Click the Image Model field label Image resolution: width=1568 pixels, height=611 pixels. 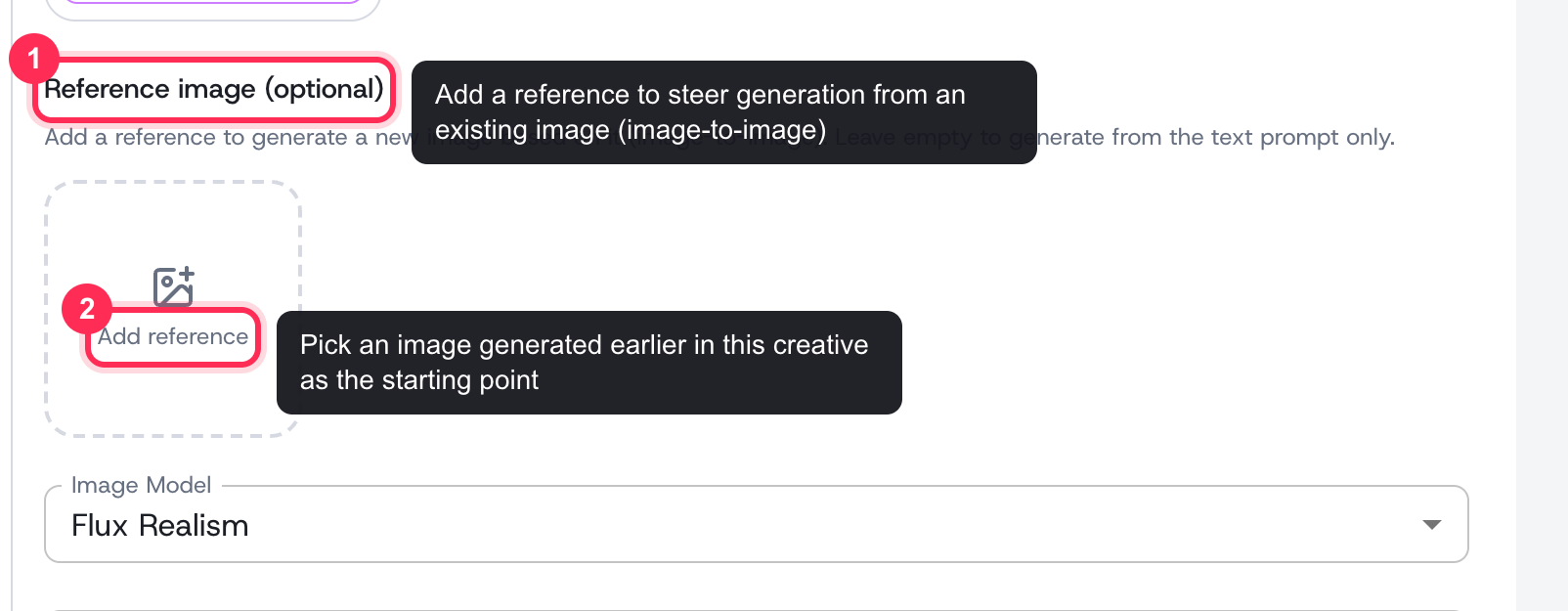pos(142,485)
